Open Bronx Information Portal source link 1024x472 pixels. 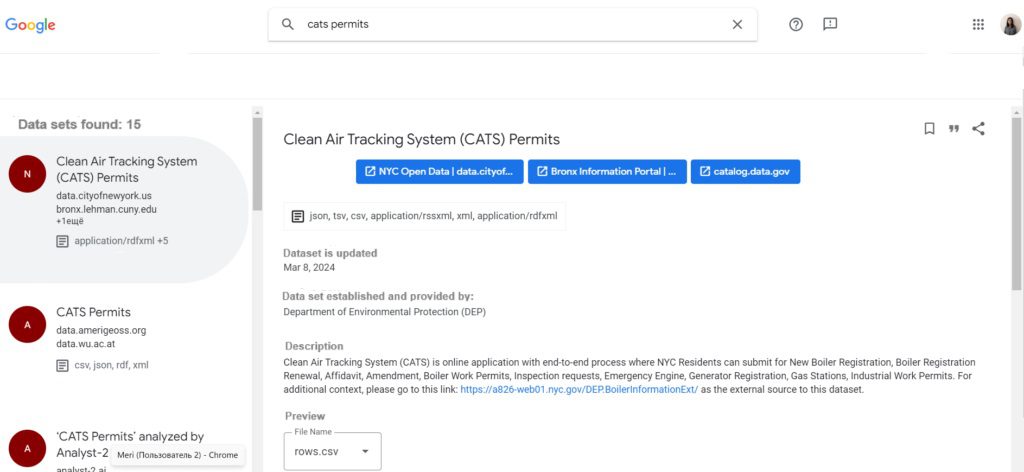pyautogui.click(x=607, y=172)
